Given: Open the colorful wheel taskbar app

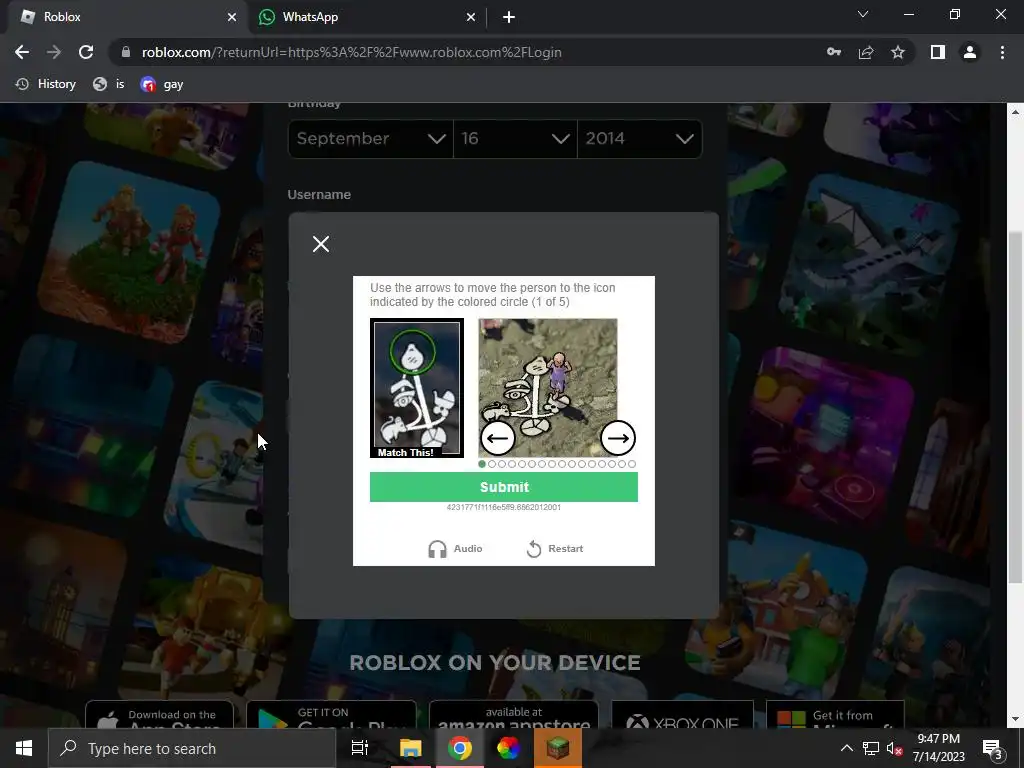Looking at the screenshot, I should (x=509, y=748).
